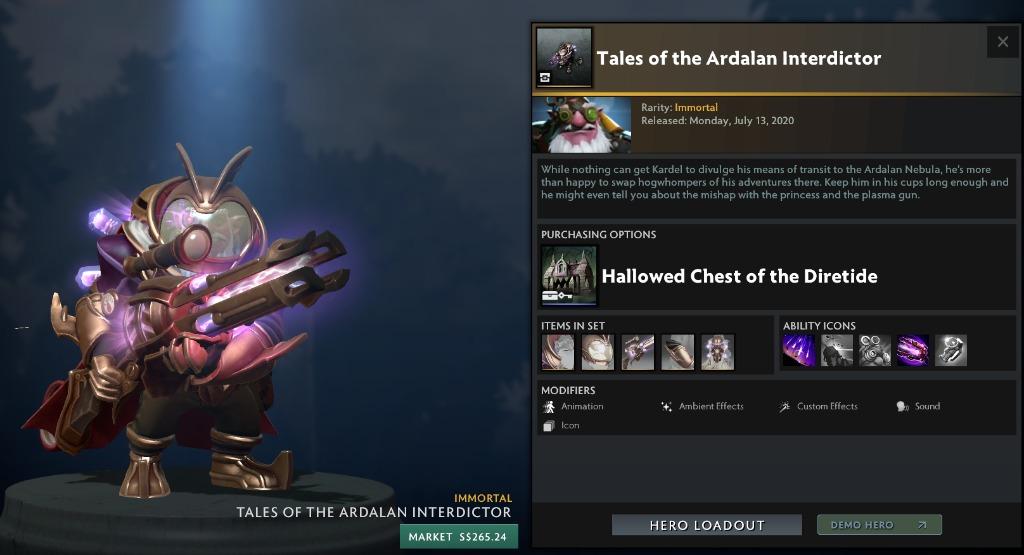Screen dimensions: 1024x555
Task: Select the second item icon in Items In Set
Action: 598,352
